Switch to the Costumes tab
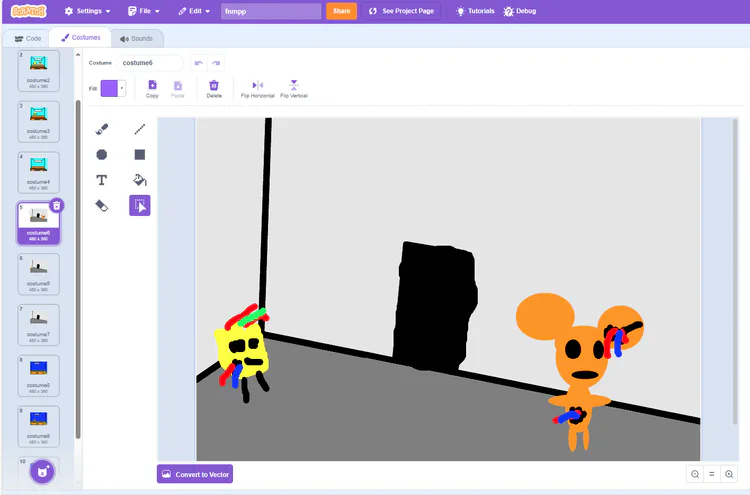The width and height of the screenshot is (750, 495). [x=80, y=37]
